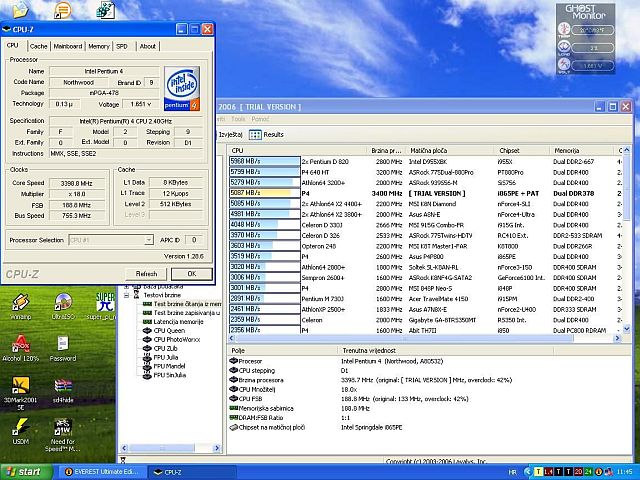Open the Alcohol 120% desktop shortcut

click(x=20, y=342)
